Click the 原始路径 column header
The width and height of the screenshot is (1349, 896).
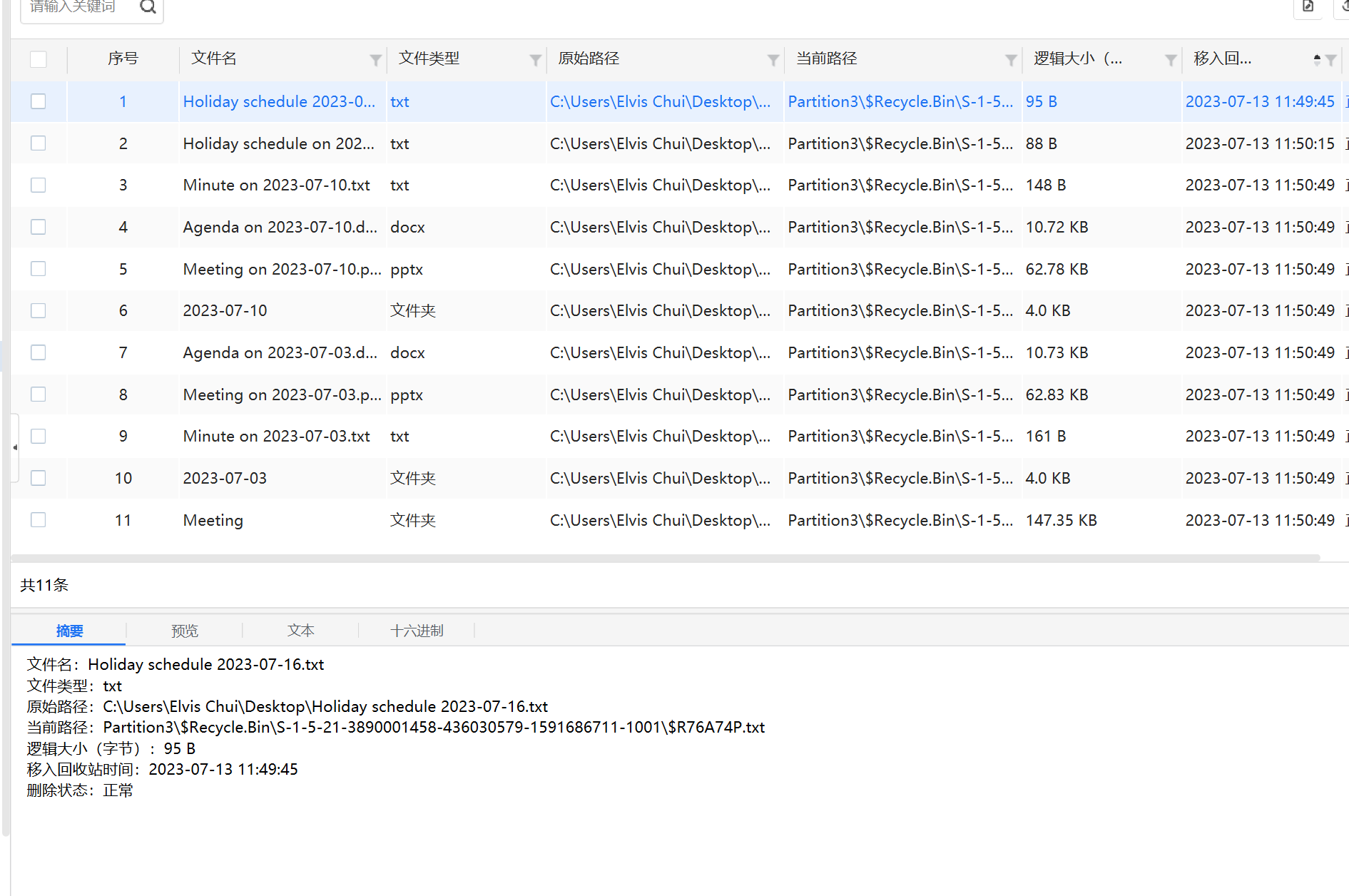click(x=589, y=58)
